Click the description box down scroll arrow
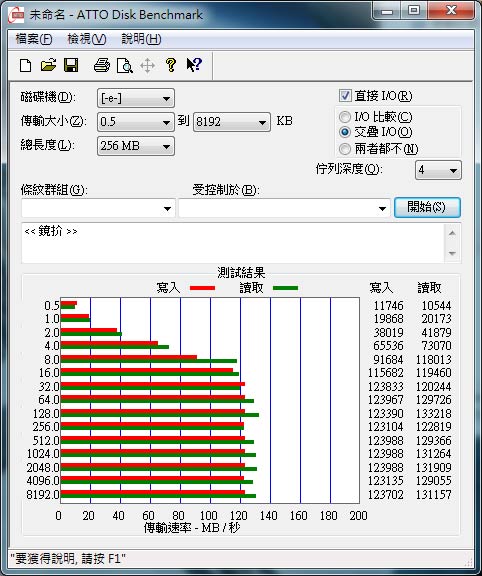 coord(452,253)
